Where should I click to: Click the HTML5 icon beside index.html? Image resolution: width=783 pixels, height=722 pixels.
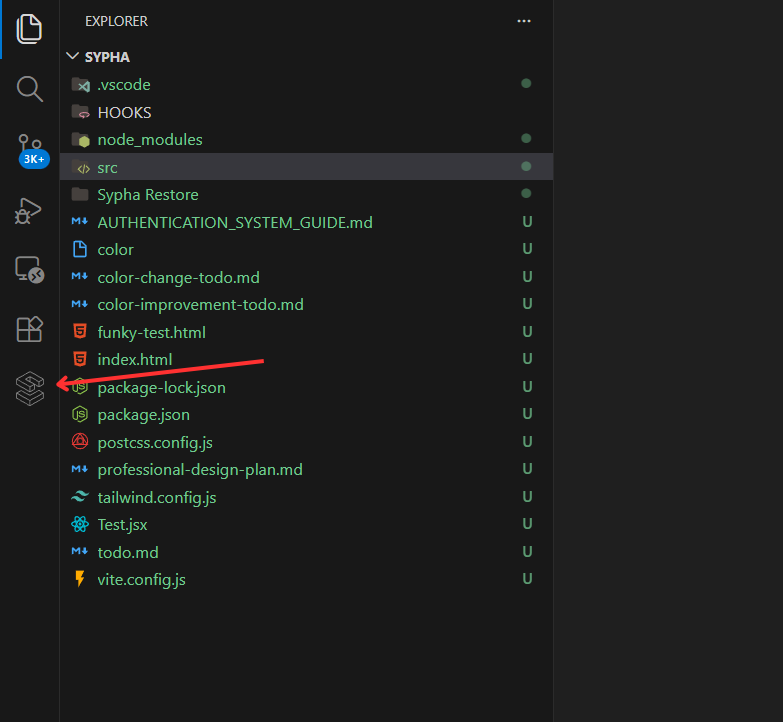[80, 359]
